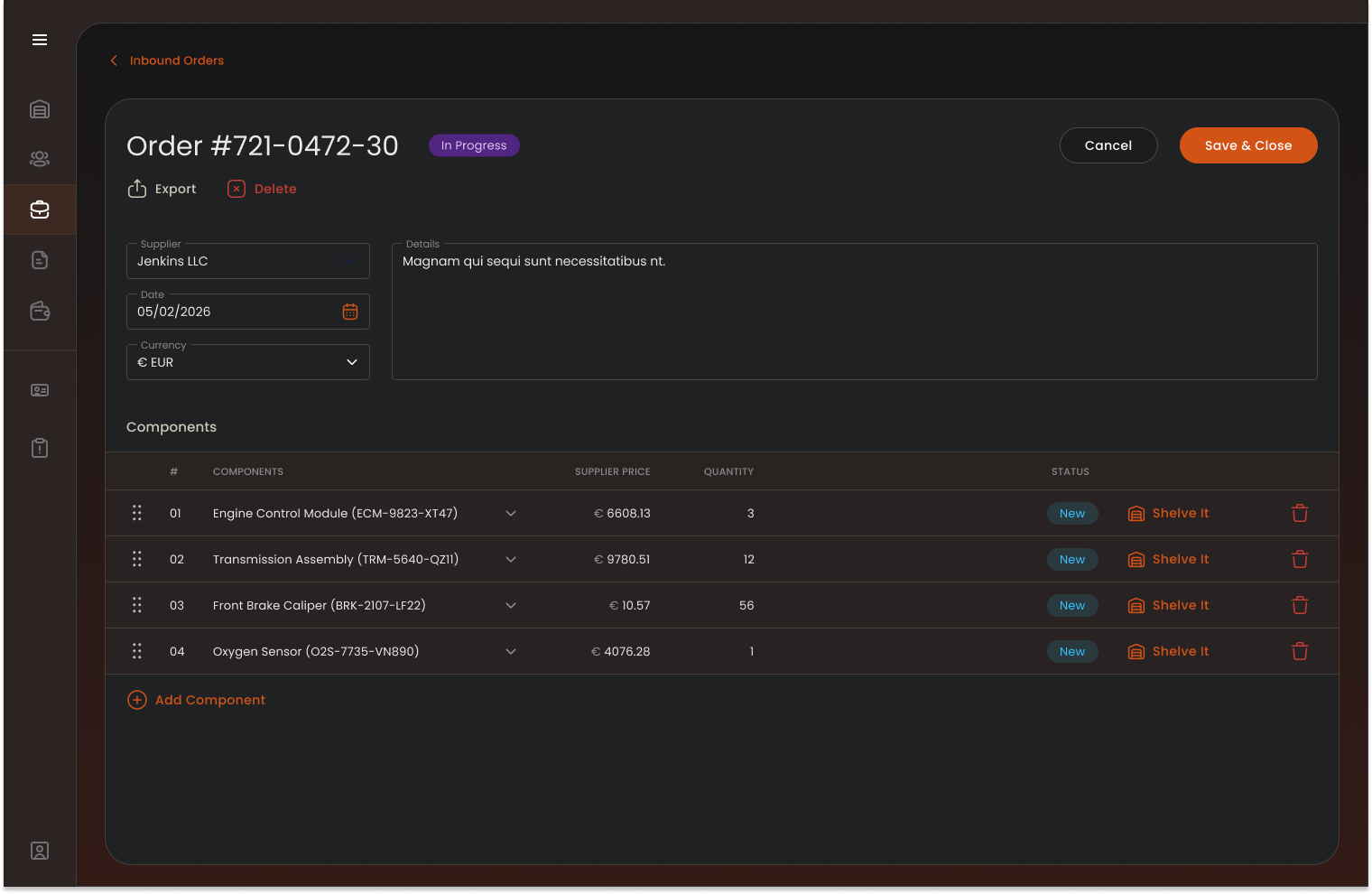Expand the Engine Control Module component dropdown
This screenshot has width=1372, height=894.
pos(511,513)
